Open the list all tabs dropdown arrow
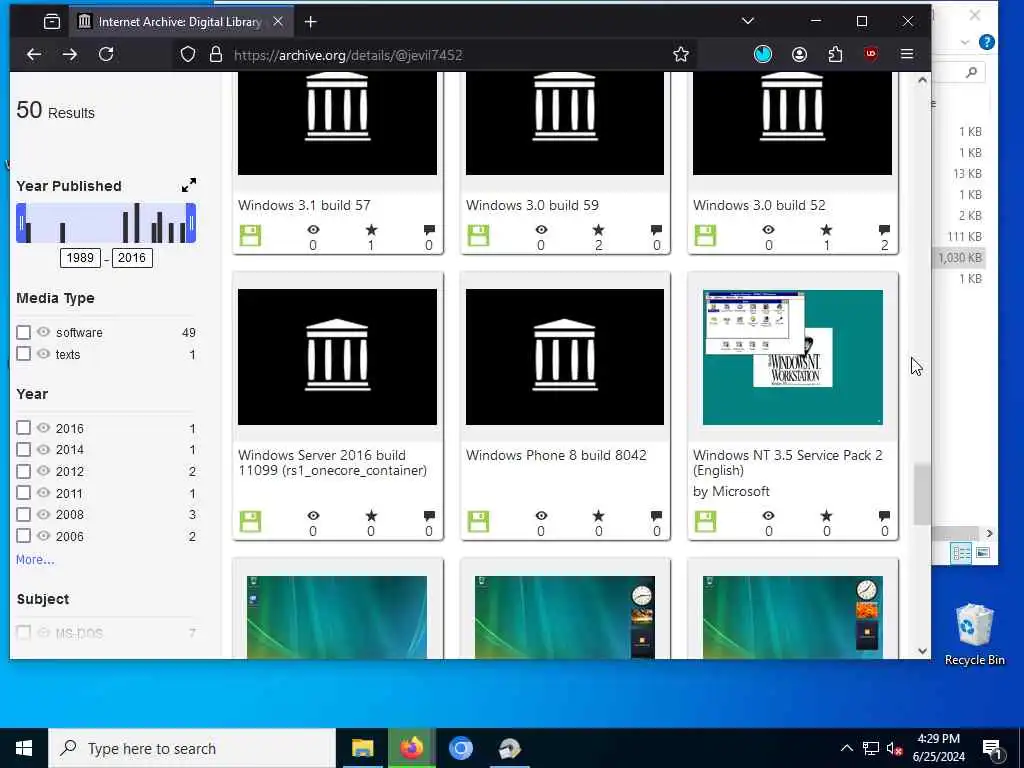1024x768 pixels. coord(748,22)
